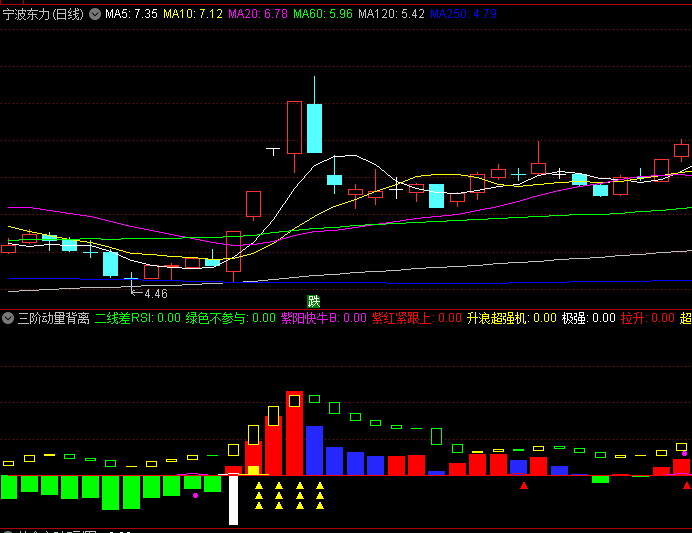Click the 升浪超强机: 0.00 value
Screen dimensions: 692x533
pos(512,318)
